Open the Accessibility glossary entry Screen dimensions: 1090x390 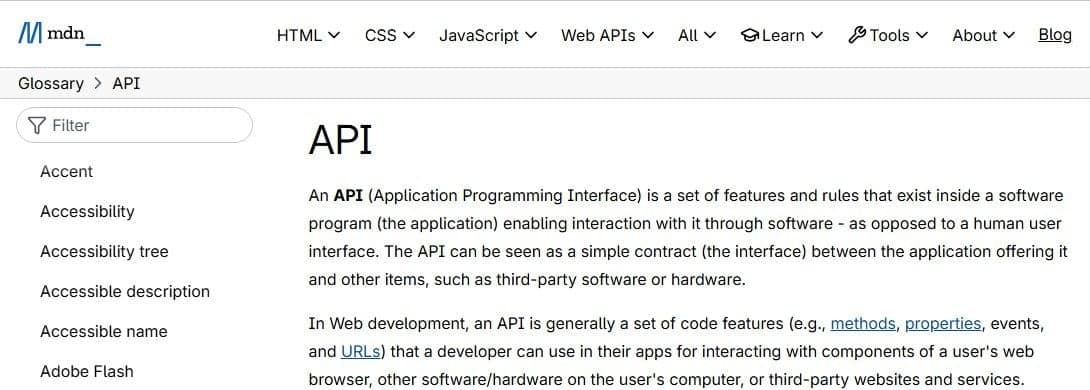pyautogui.click(x=88, y=211)
